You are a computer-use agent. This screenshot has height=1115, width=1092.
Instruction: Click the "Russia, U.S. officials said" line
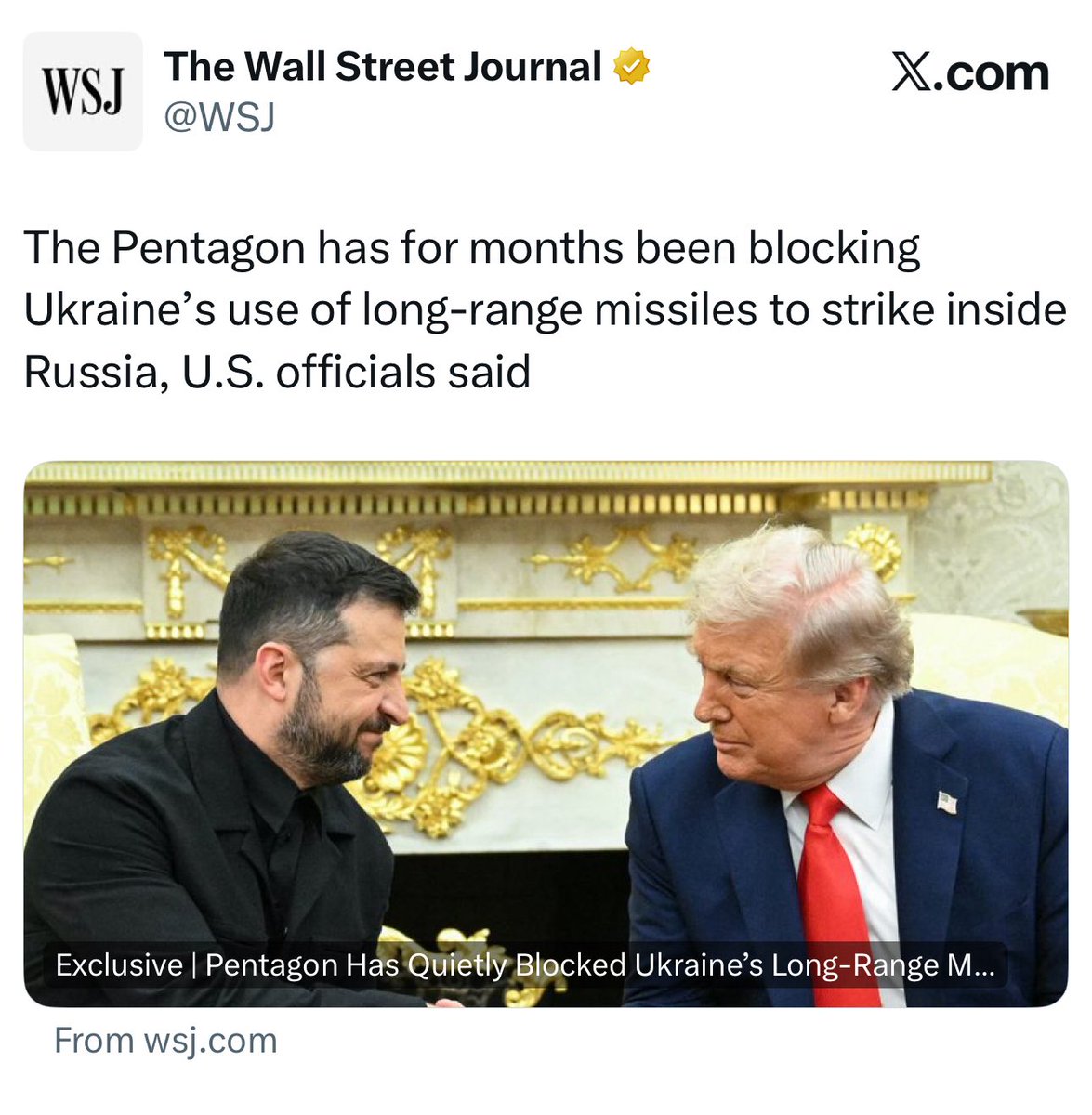(277, 372)
